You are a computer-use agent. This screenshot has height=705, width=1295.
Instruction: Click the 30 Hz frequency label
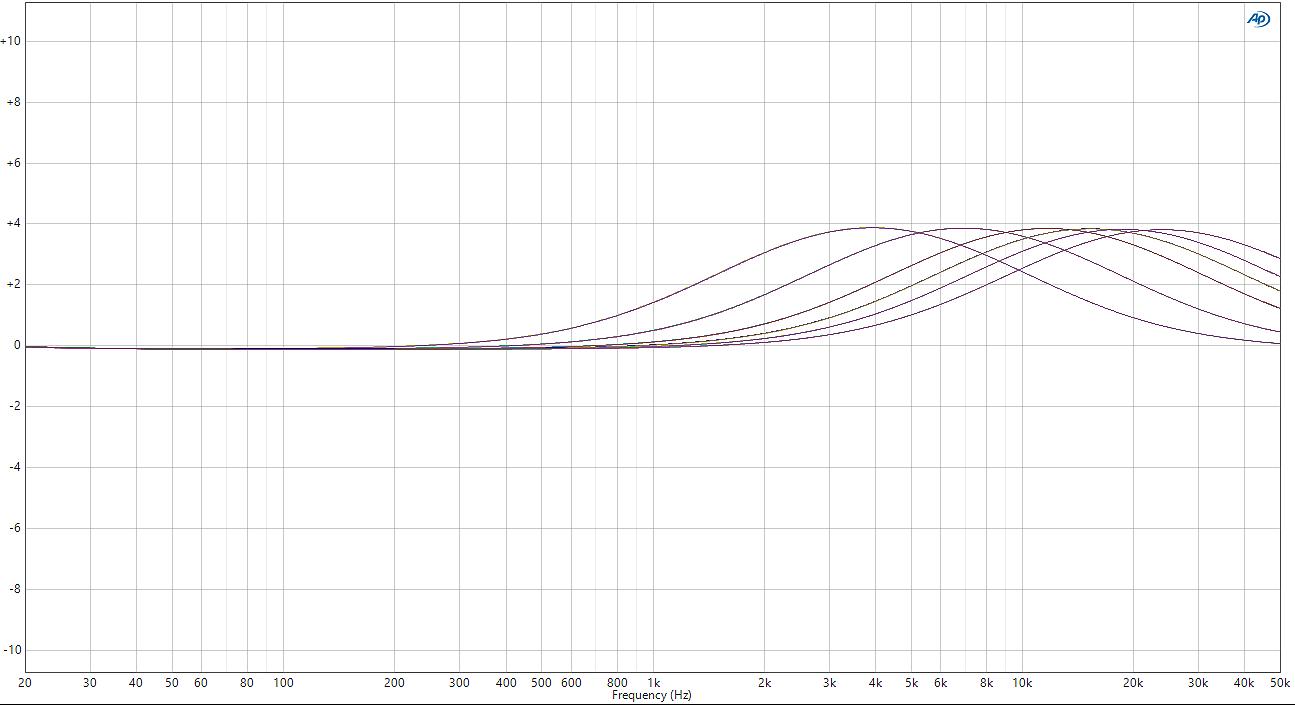tap(90, 683)
